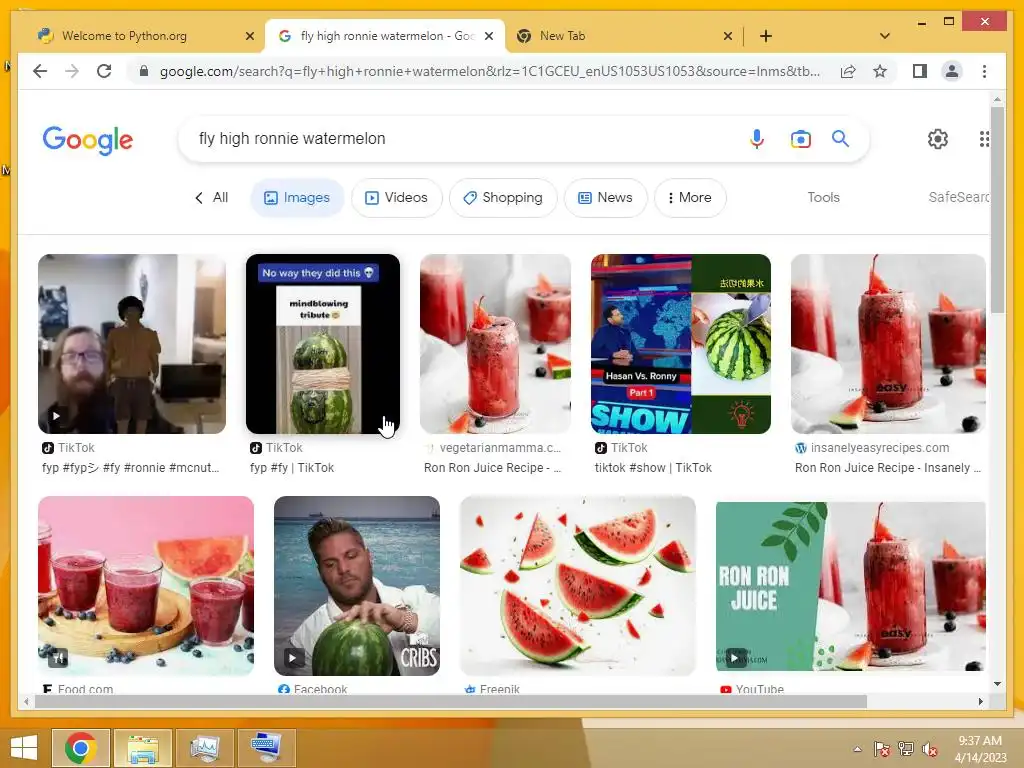Open Google quick settings gear
The height and width of the screenshot is (768, 1024).
click(937, 138)
